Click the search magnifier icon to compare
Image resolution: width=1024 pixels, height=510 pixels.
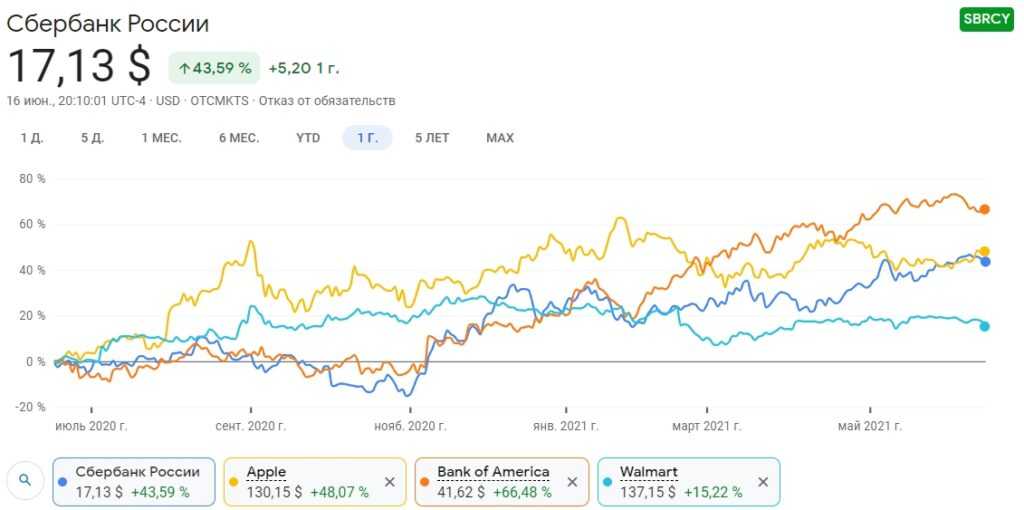26,481
